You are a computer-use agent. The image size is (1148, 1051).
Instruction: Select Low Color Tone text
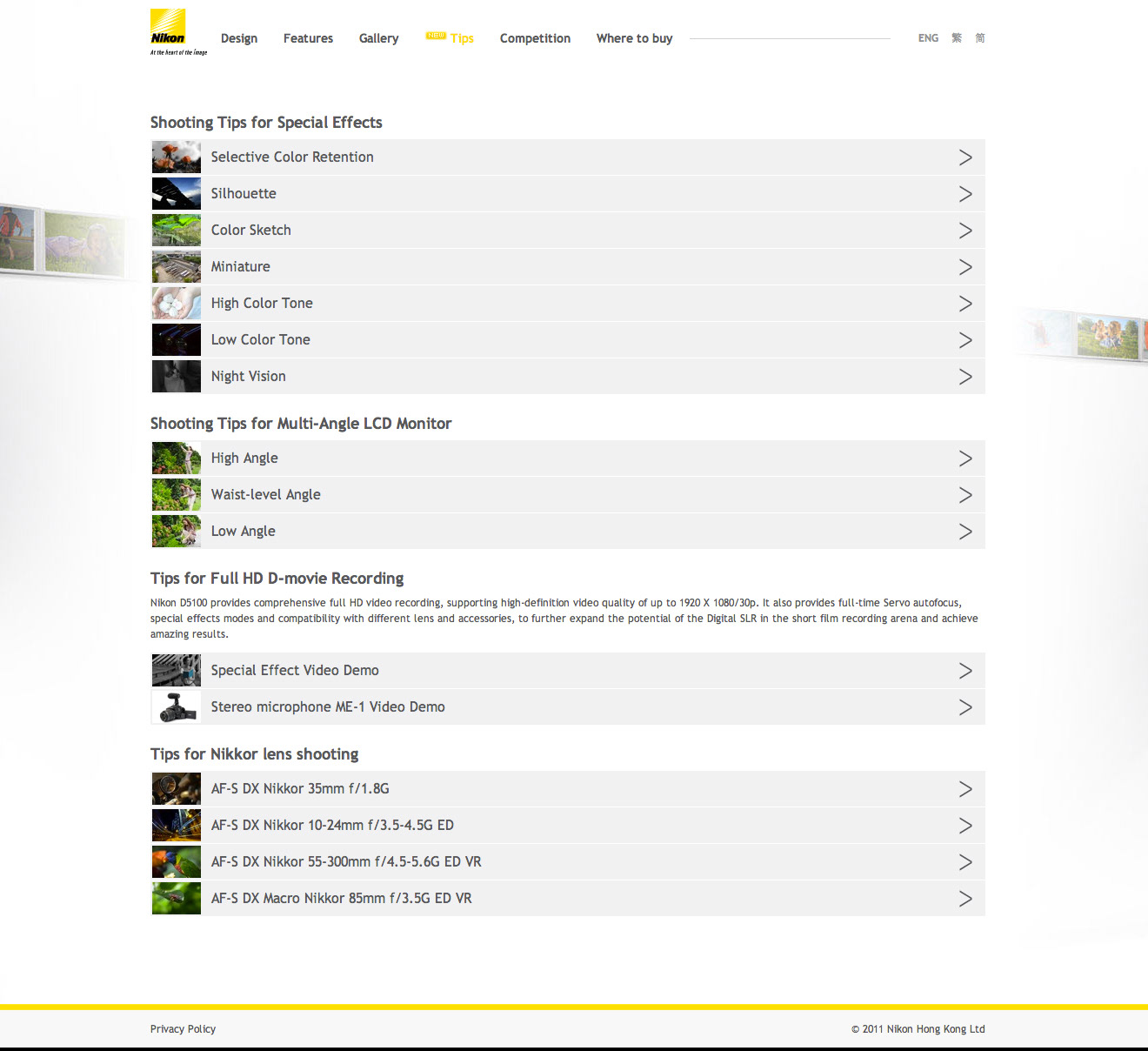[261, 340]
